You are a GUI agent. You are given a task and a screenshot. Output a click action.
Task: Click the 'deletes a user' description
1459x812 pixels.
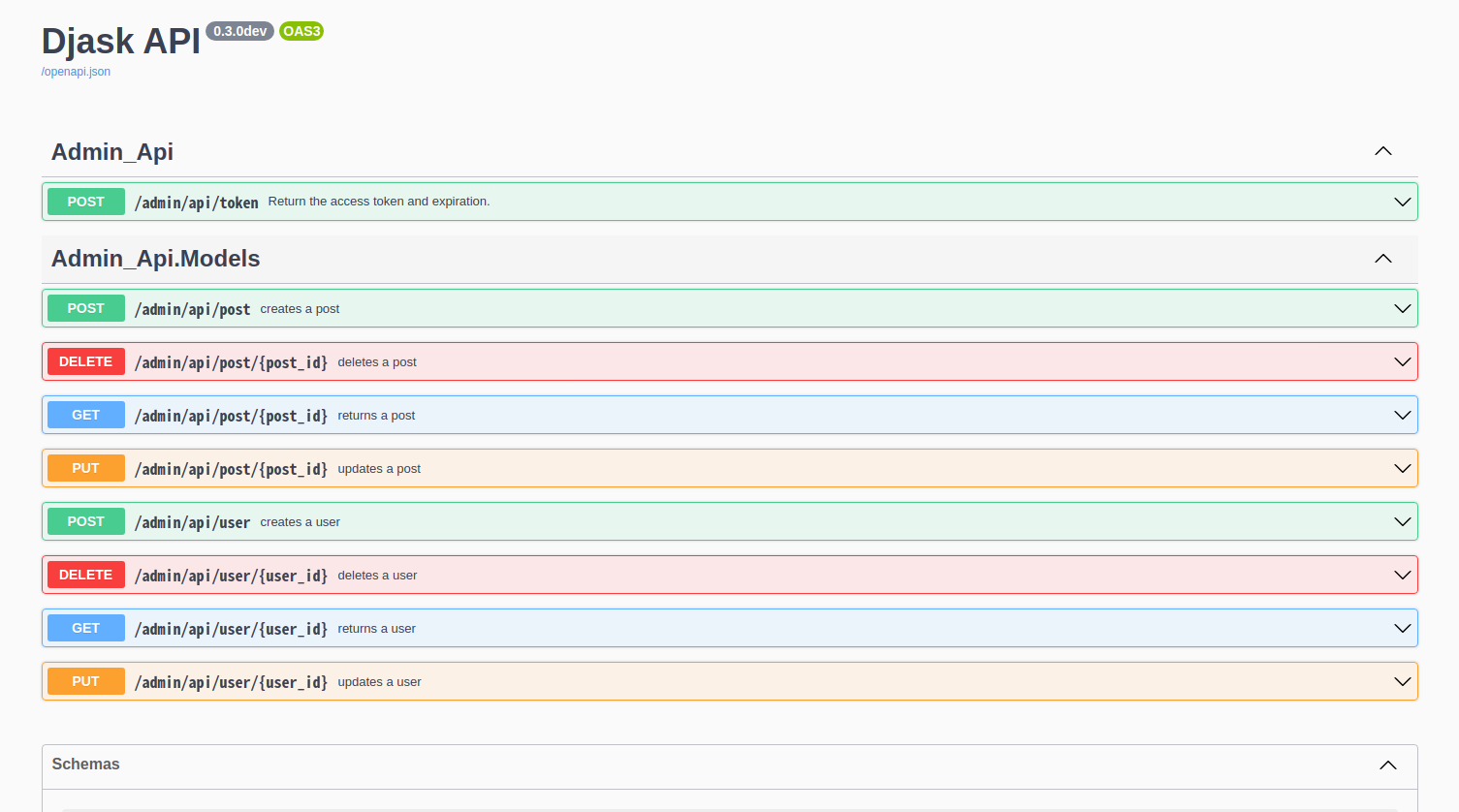pyautogui.click(x=377, y=576)
